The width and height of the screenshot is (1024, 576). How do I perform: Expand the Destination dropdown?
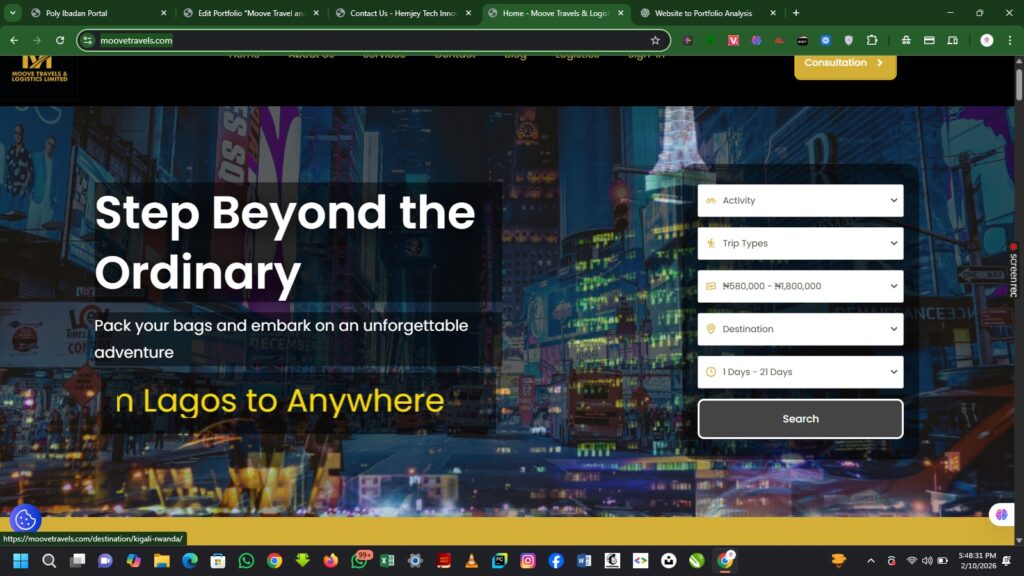(x=800, y=329)
